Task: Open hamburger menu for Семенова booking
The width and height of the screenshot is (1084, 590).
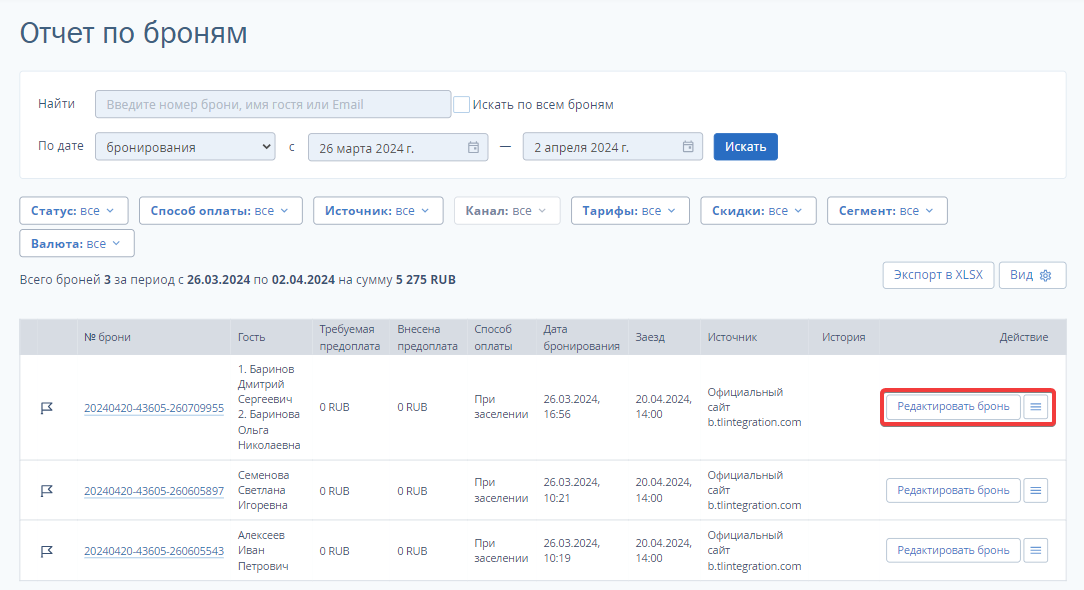Action: pyautogui.click(x=1036, y=490)
